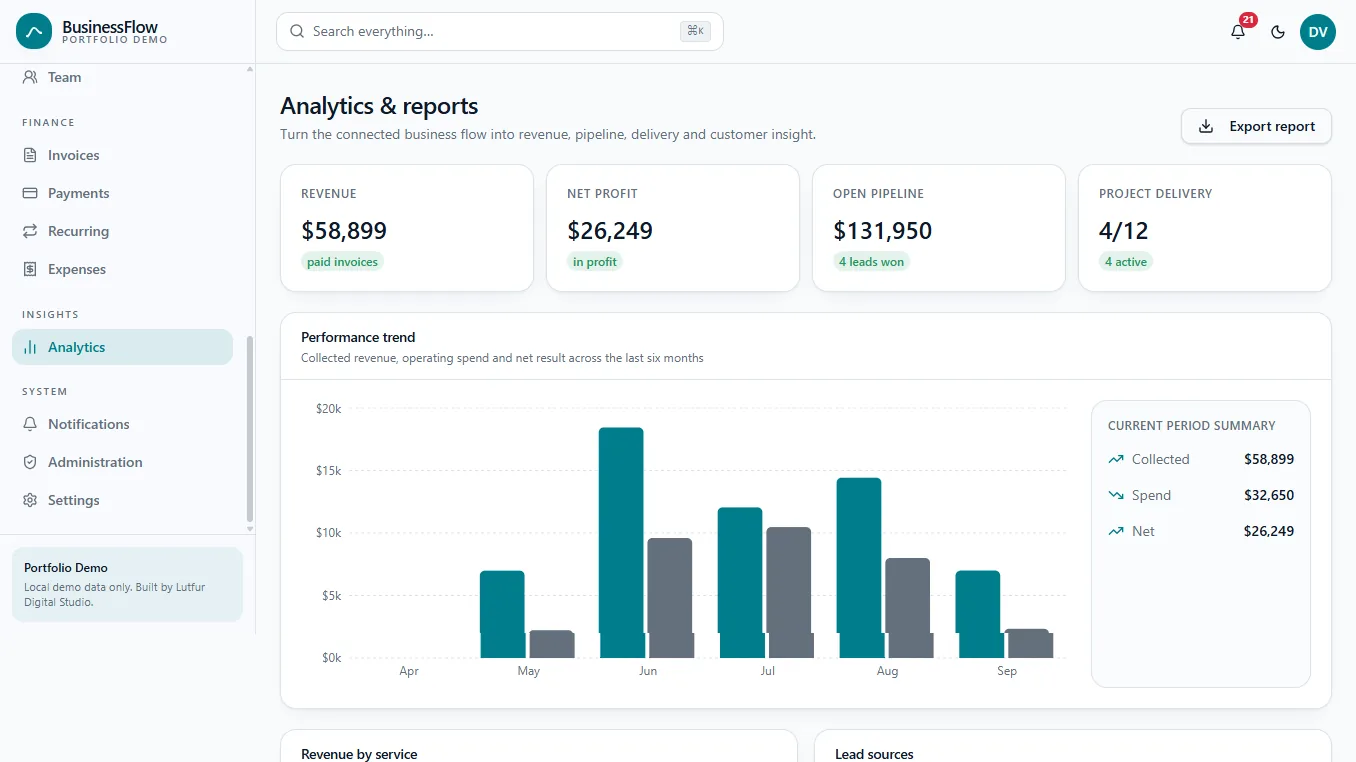Click the Expenses receipt icon
Screen dimensions: 1356x762
click(30, 269)
